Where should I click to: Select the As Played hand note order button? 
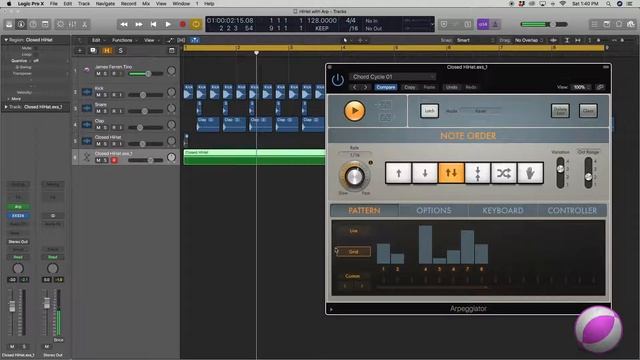tap(530, 173)
